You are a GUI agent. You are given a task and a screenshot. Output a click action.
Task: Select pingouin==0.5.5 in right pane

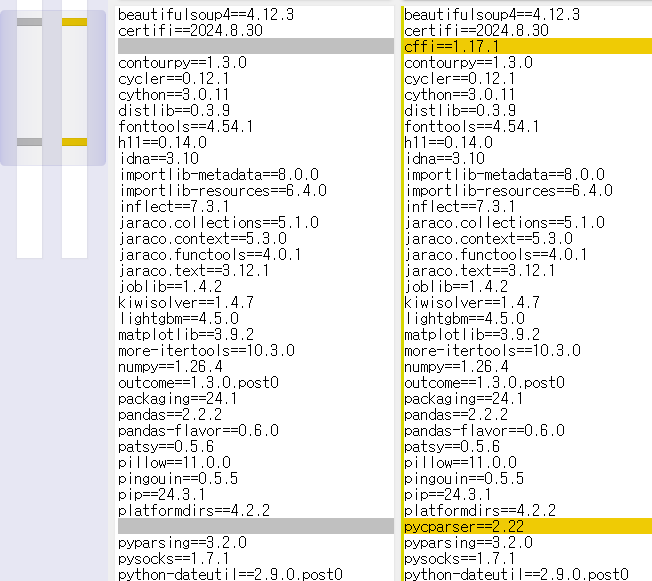464,478
